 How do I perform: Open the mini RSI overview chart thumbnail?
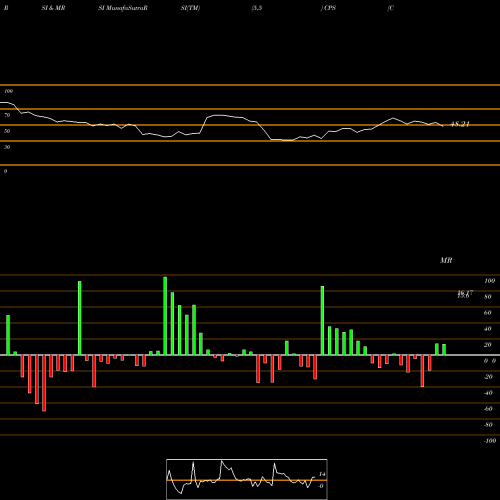click(x=247, y=479)
